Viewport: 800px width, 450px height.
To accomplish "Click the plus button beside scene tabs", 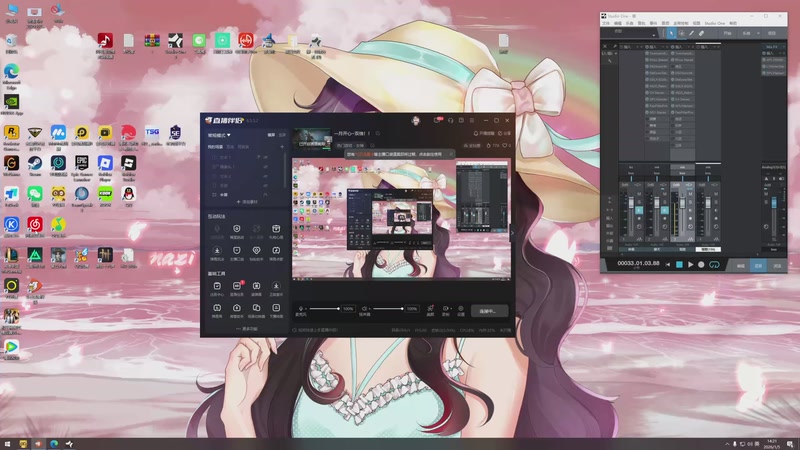I will coord(282,147).
